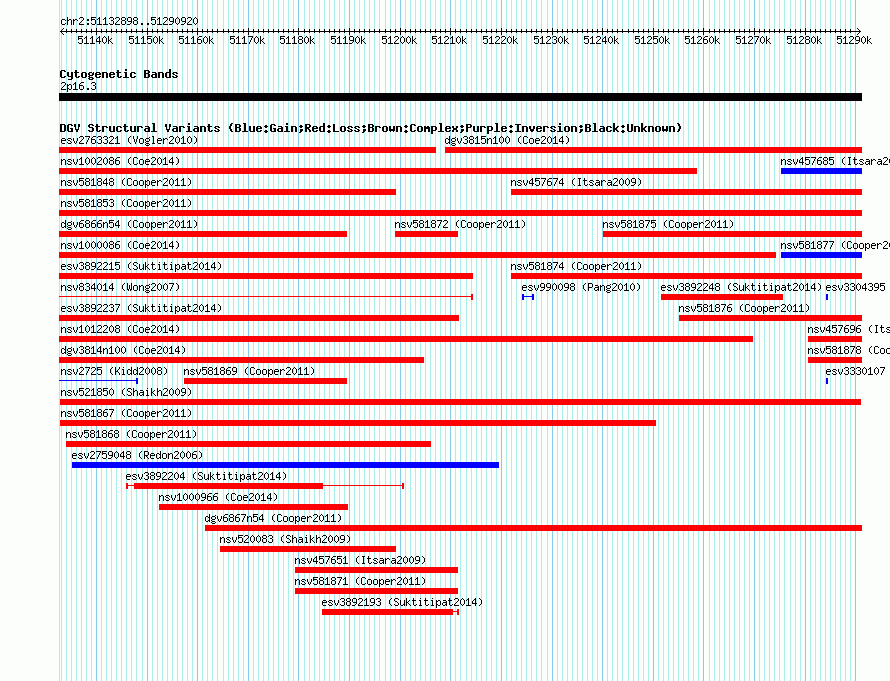Click the blue gain bar under nsv457685
Viewport: 890px width, 681px height.
coord(821,171)
